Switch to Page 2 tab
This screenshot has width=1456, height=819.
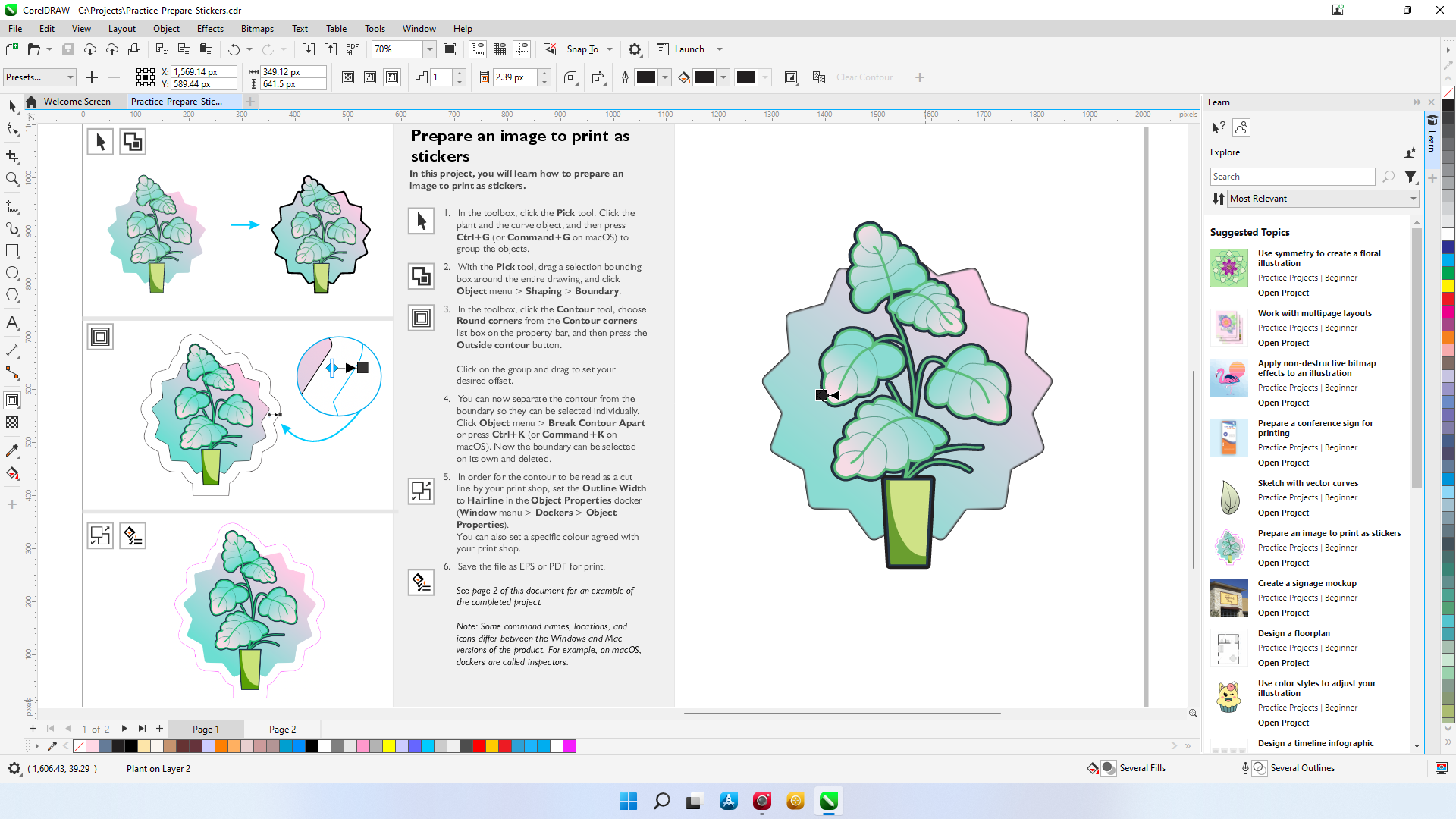pos(281,729)
